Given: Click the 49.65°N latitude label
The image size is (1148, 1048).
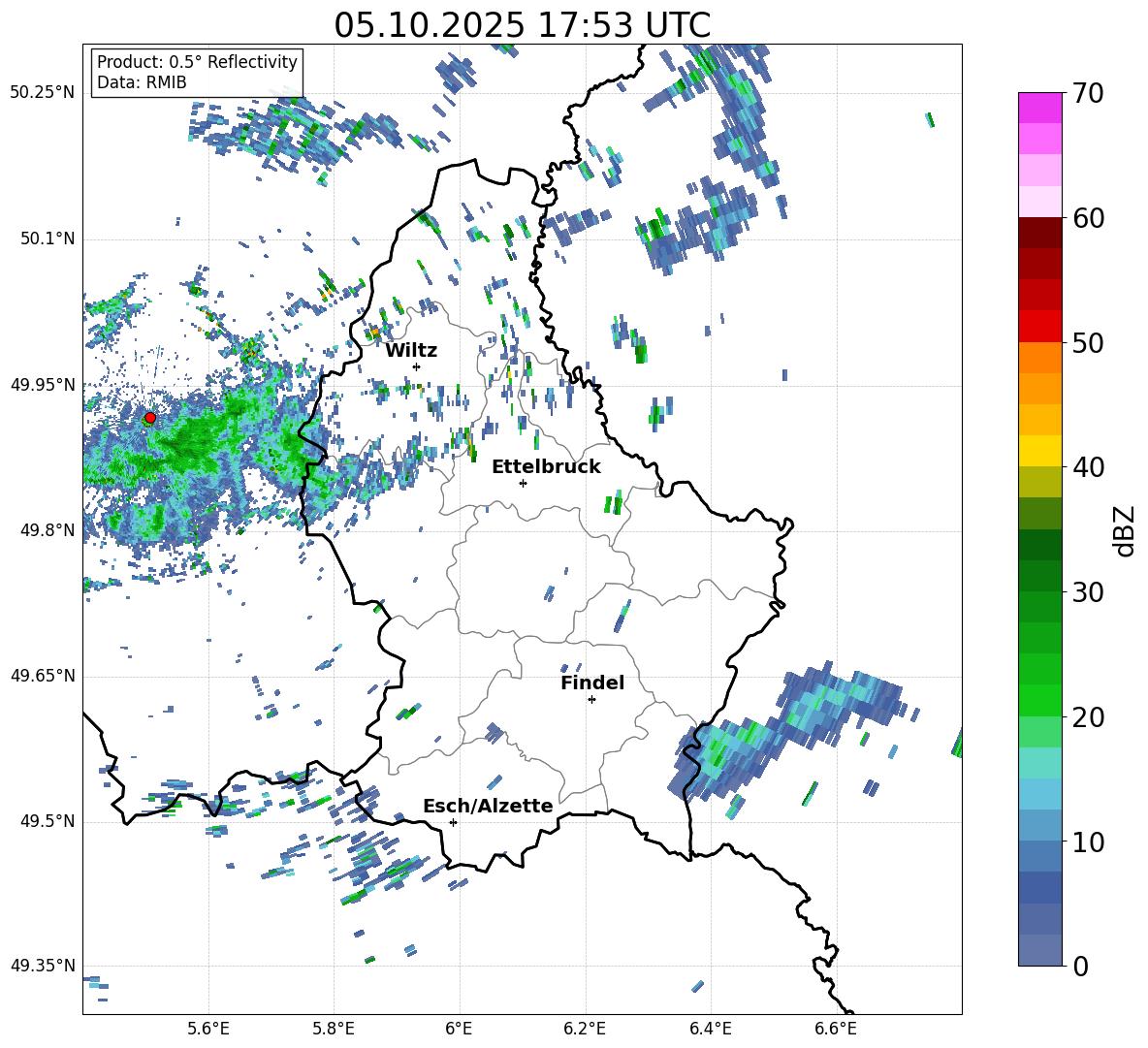Looking at the screenshot, I should pos(43,676).
